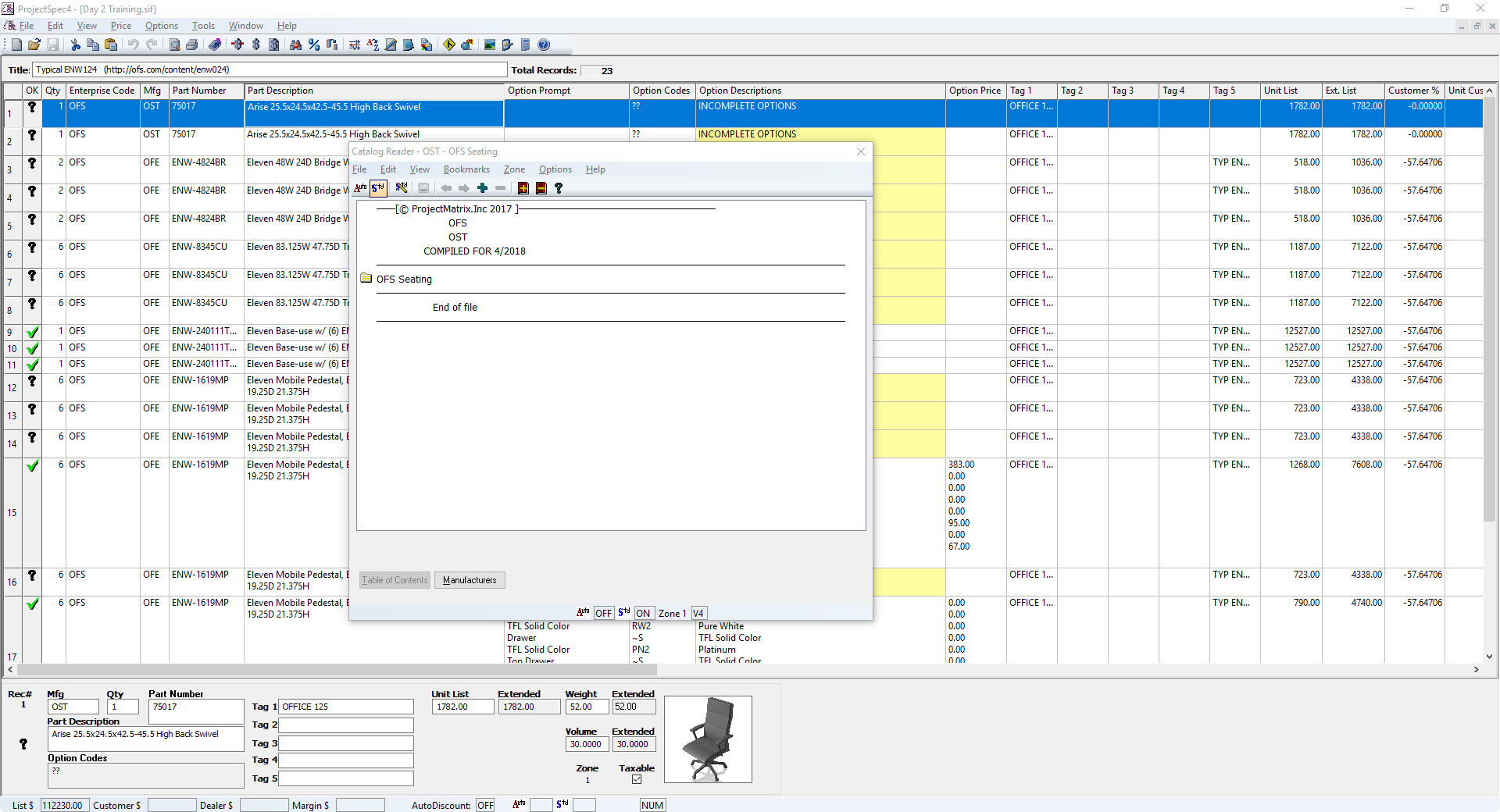
Task: Click the Auto pricing icon in Catalog Reader toolbar
Action: [x=360, y=187]
